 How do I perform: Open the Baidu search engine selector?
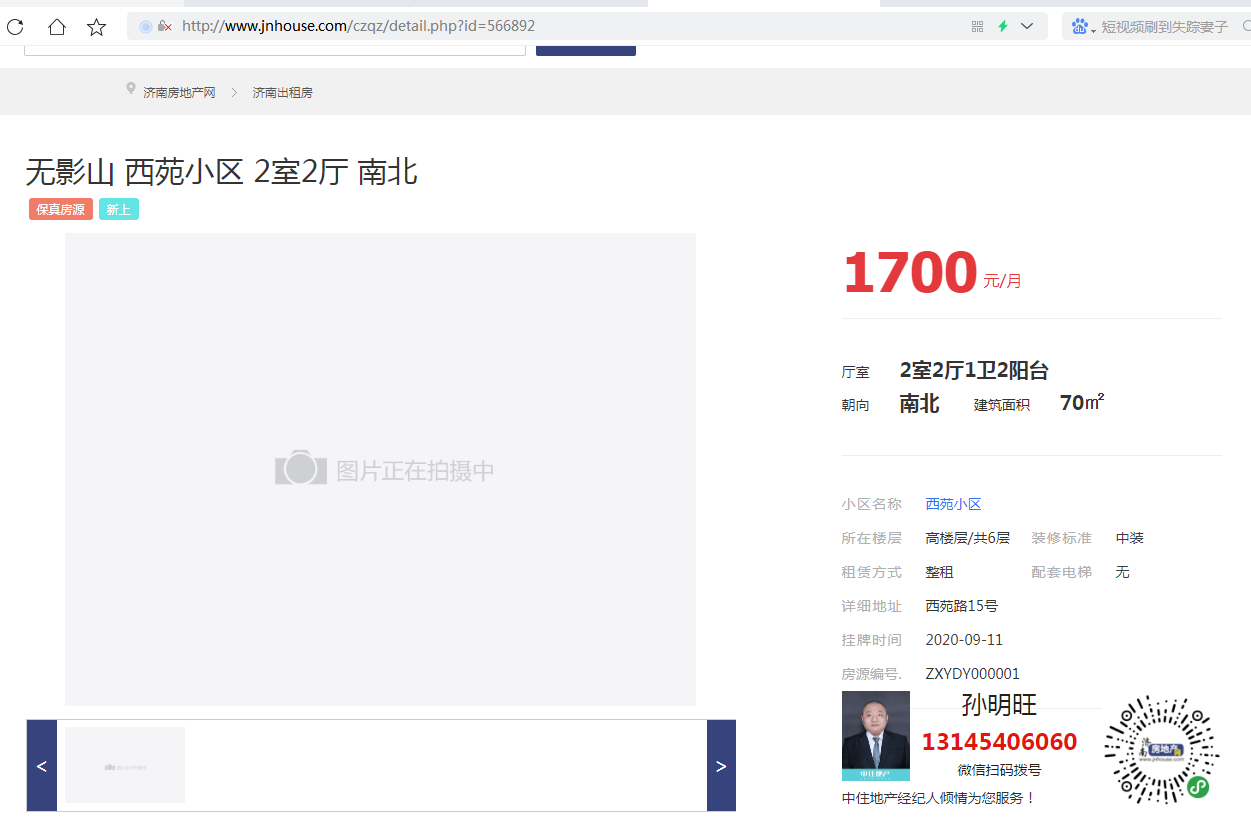tap(1082, 27)
